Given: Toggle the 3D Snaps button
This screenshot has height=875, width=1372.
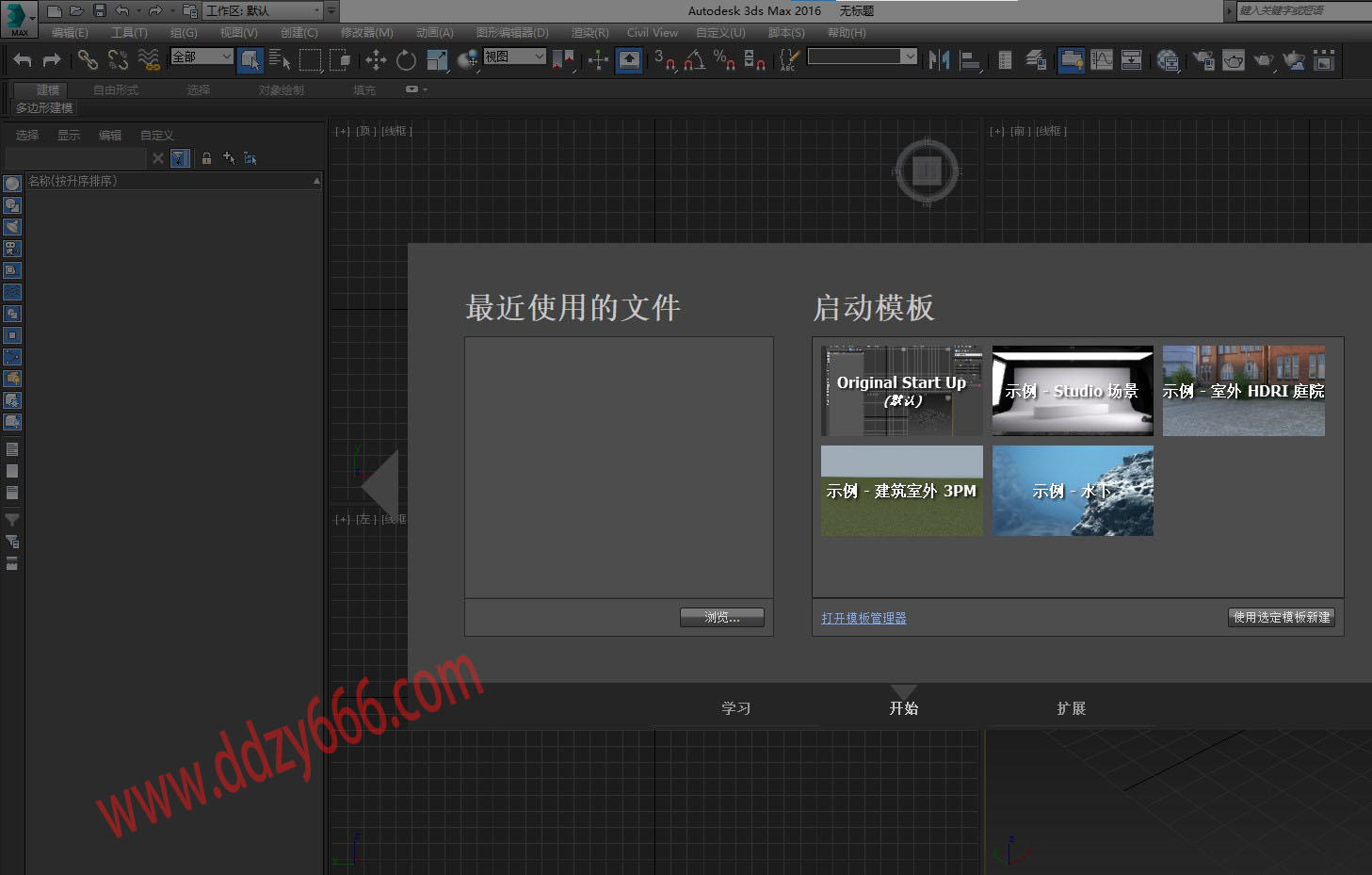Looking at the screenshot, I should click(665, 60).
